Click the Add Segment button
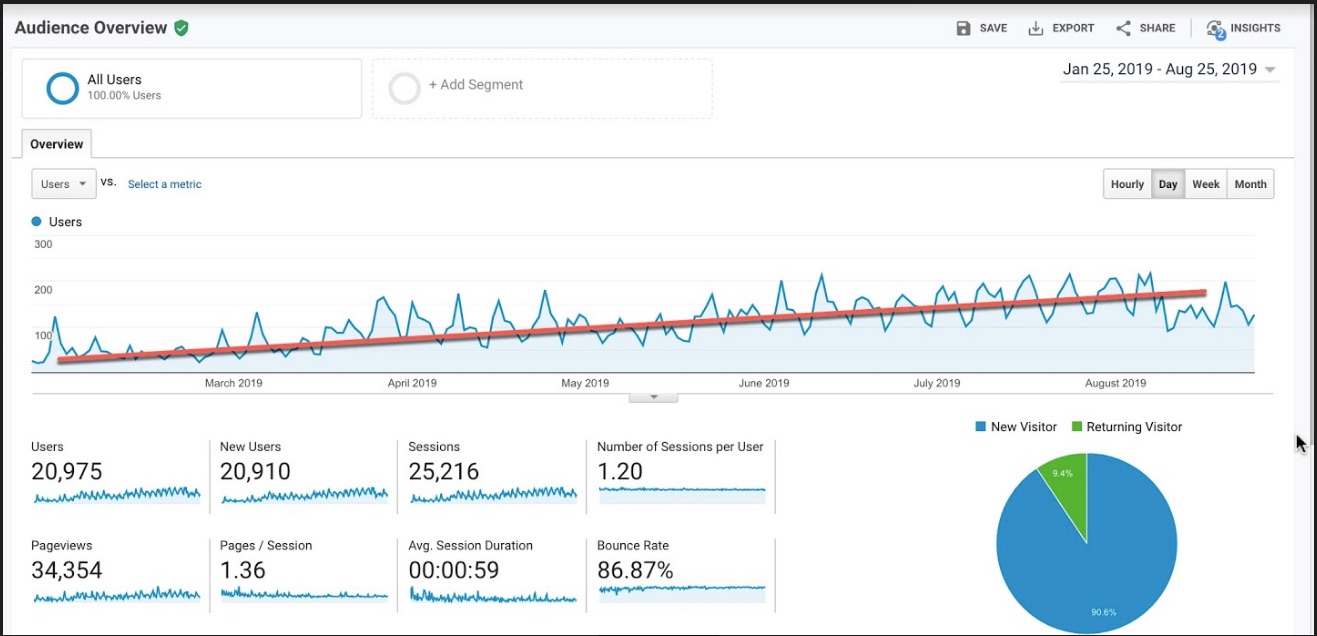The width and height of the screenshot is (1317, 636). click(x=476, y=85)
